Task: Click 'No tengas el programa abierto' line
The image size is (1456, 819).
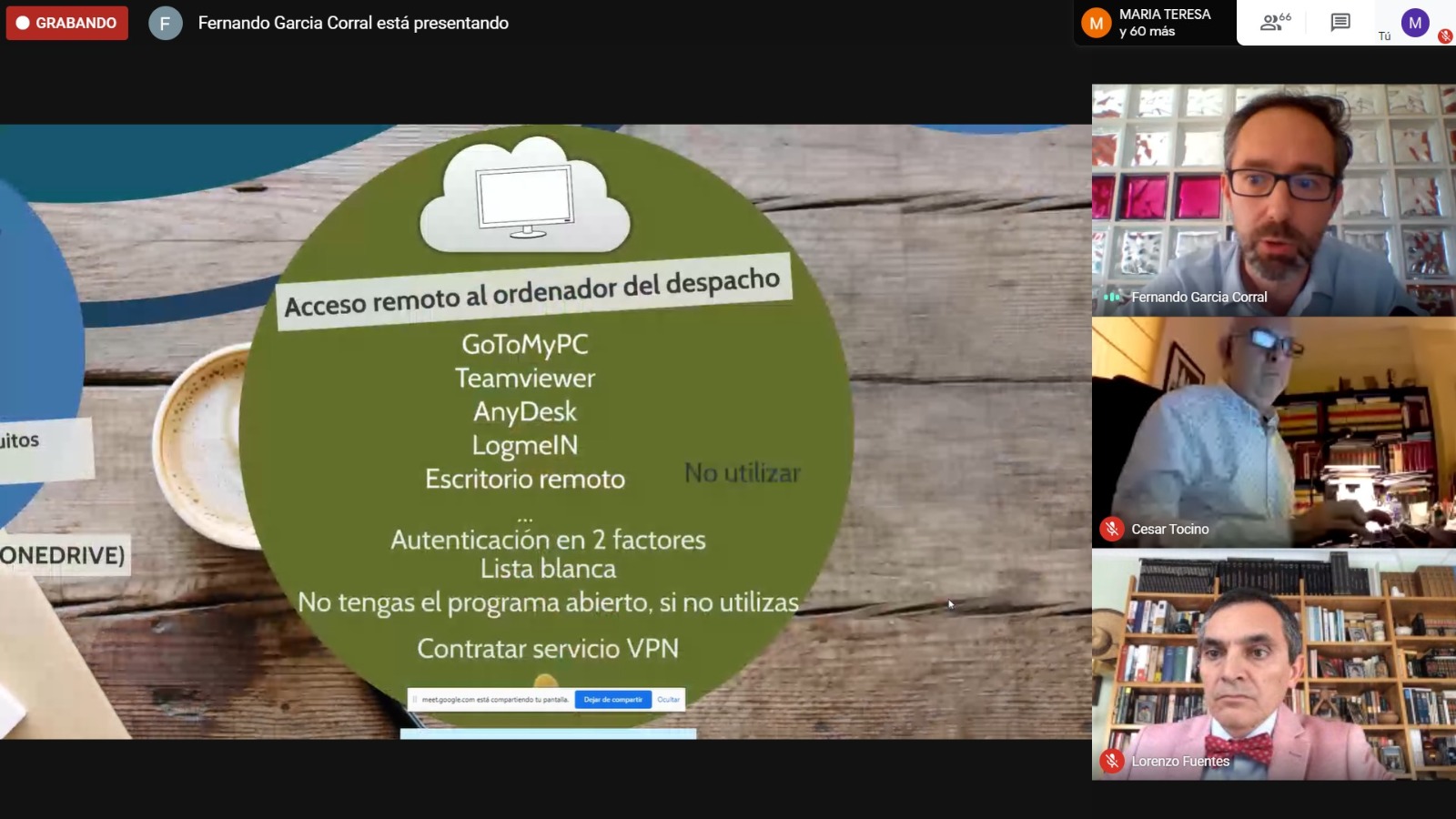Action: (549, 602)
